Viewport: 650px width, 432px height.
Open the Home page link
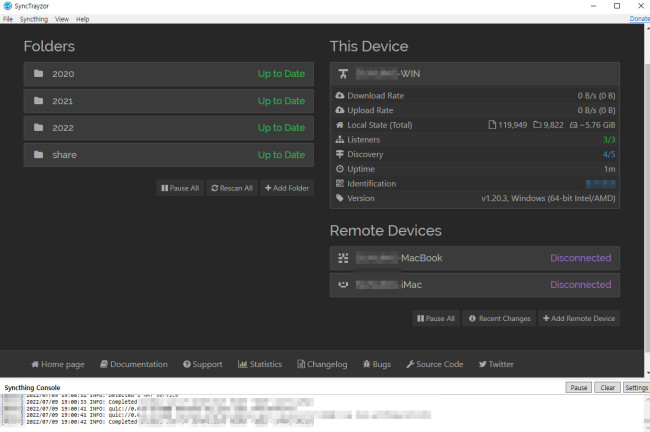coord(58,364)
